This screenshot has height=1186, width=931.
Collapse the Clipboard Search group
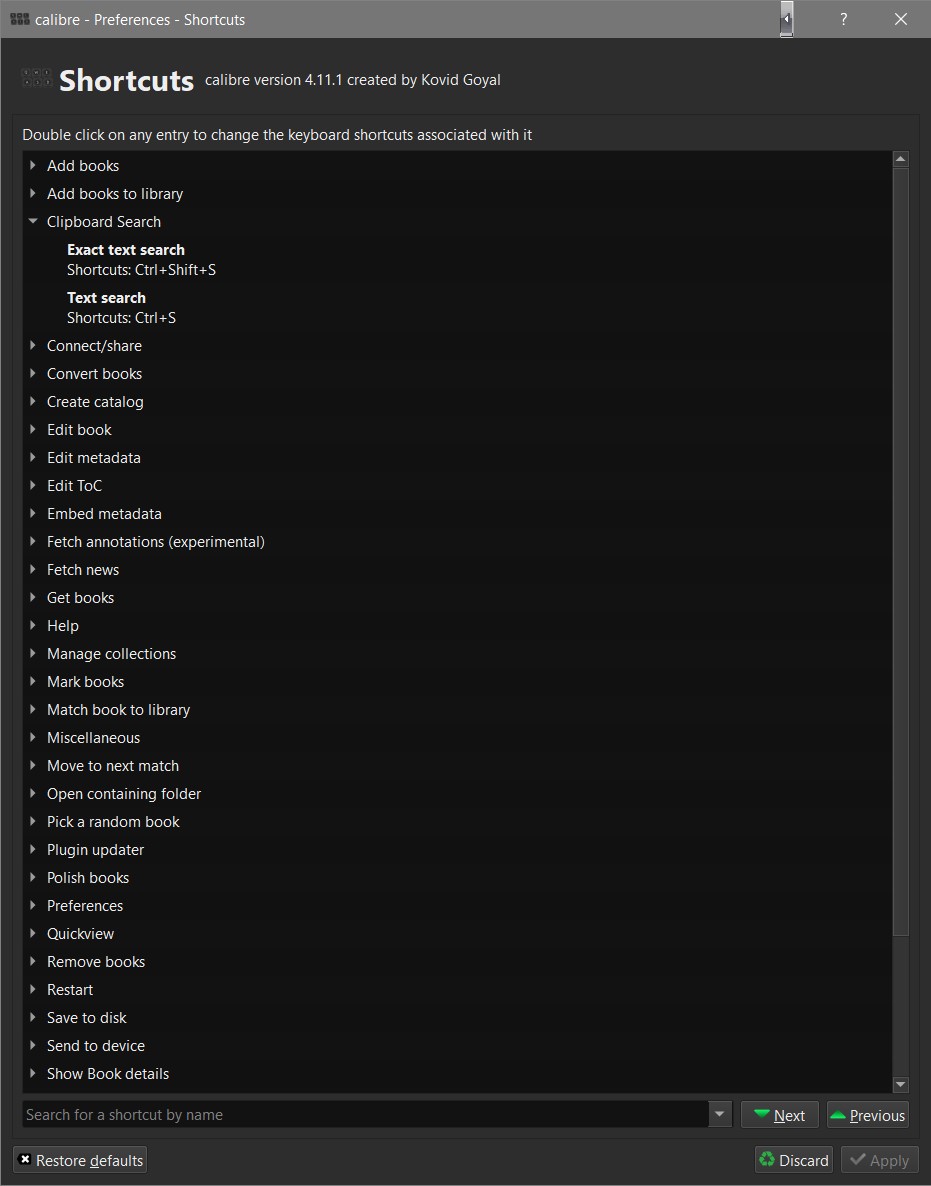(x=33, y=222)
